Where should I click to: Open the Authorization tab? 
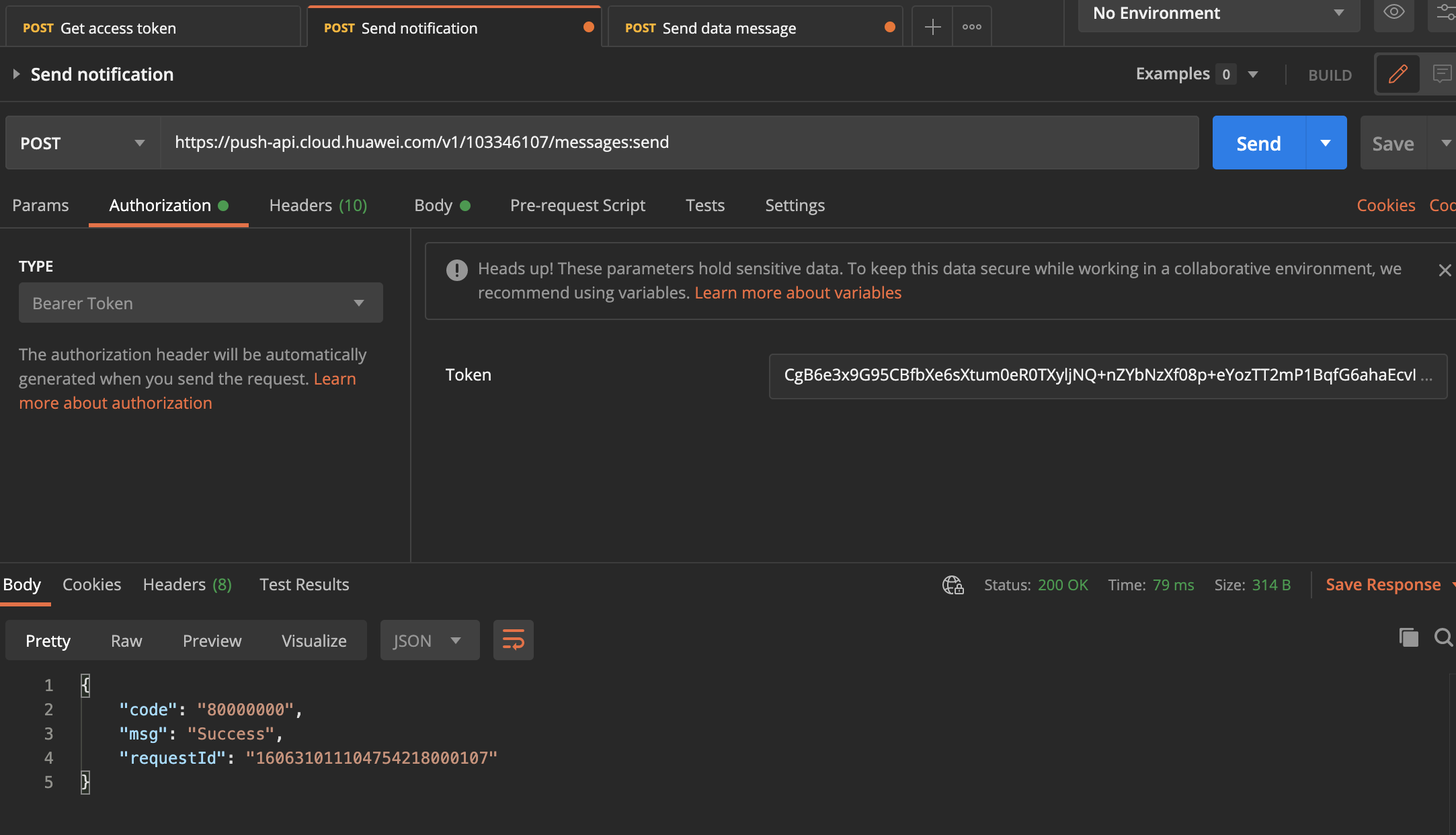168,205
